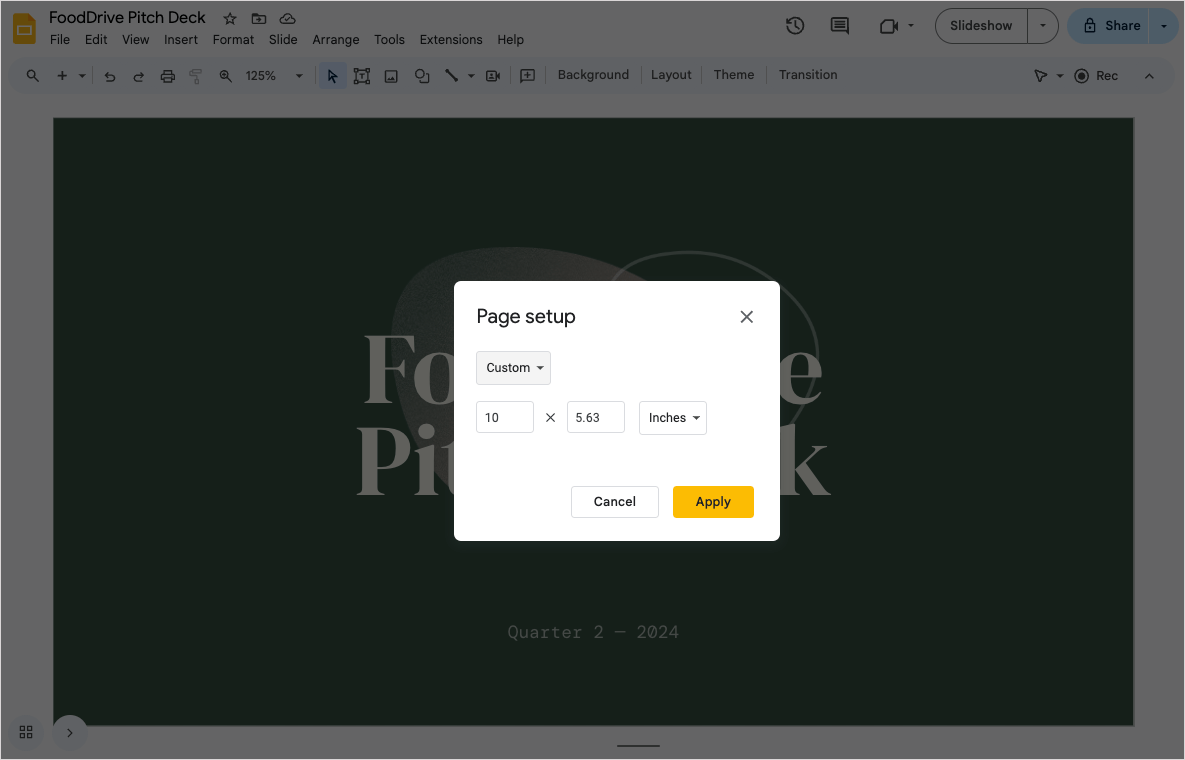Select the insert image icon
The width and height of the screenshot is (1185, 760).
tap(391, 76)
